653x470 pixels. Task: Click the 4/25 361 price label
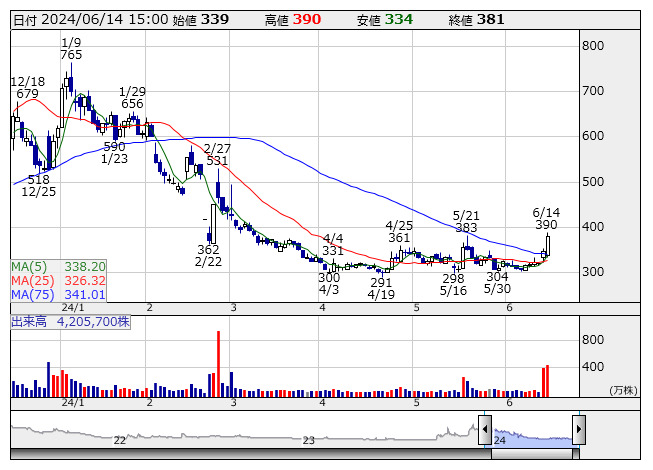[x=399, y=231]
